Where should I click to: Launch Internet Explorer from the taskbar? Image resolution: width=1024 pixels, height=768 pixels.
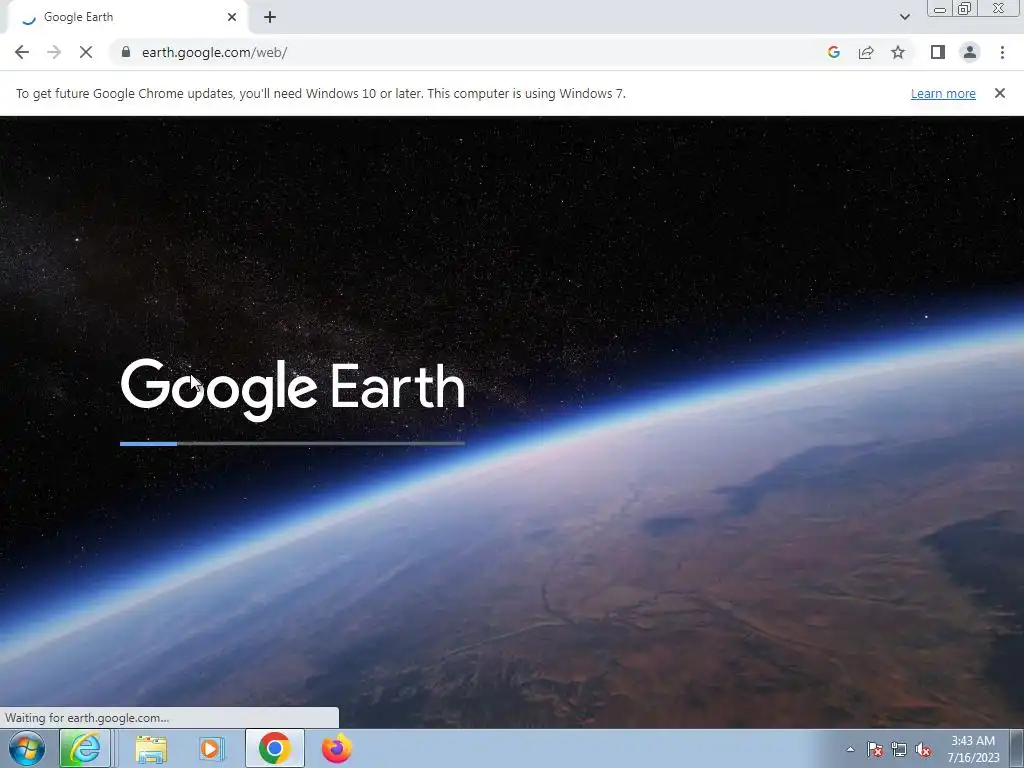(x=85, y=748)
